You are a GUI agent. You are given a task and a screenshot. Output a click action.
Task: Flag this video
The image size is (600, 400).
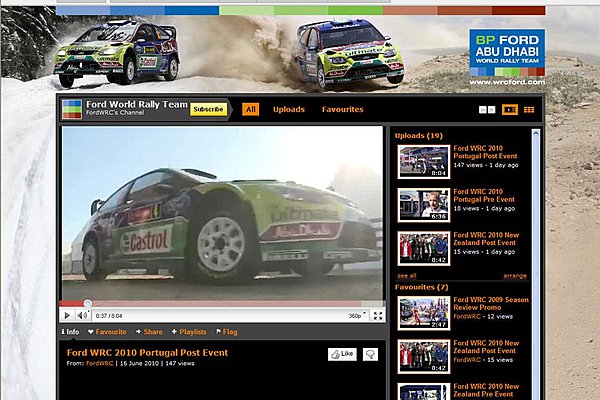[x=226, y=331]
